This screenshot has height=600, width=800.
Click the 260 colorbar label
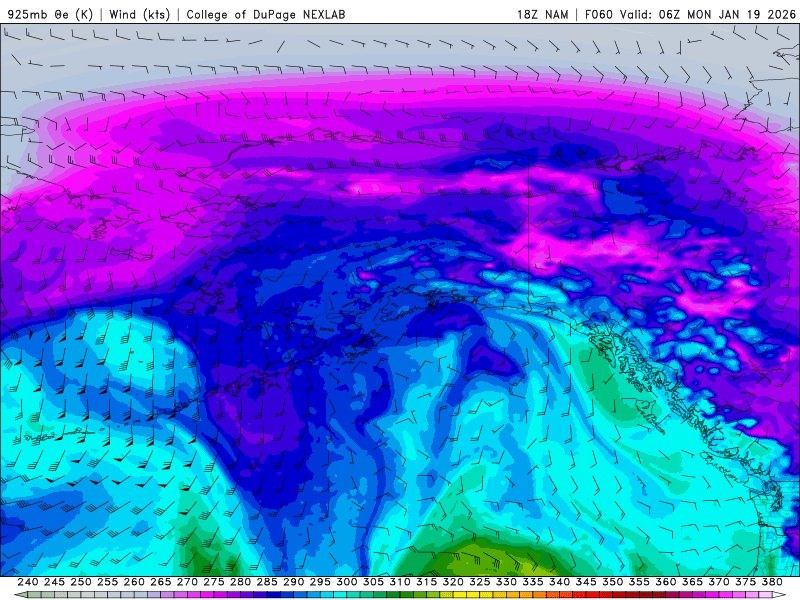tap(134, 582)
